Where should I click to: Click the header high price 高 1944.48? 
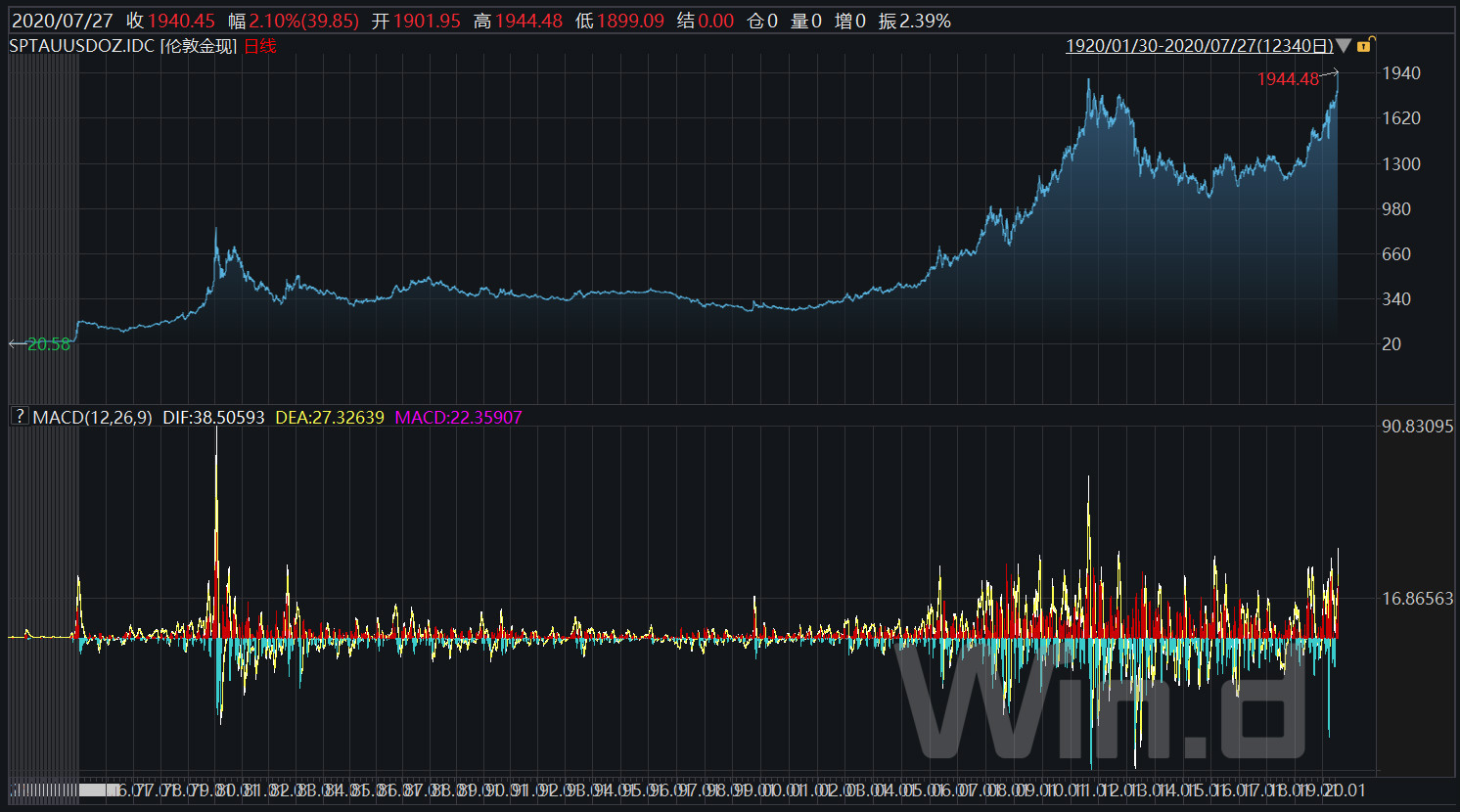point(519,21)
